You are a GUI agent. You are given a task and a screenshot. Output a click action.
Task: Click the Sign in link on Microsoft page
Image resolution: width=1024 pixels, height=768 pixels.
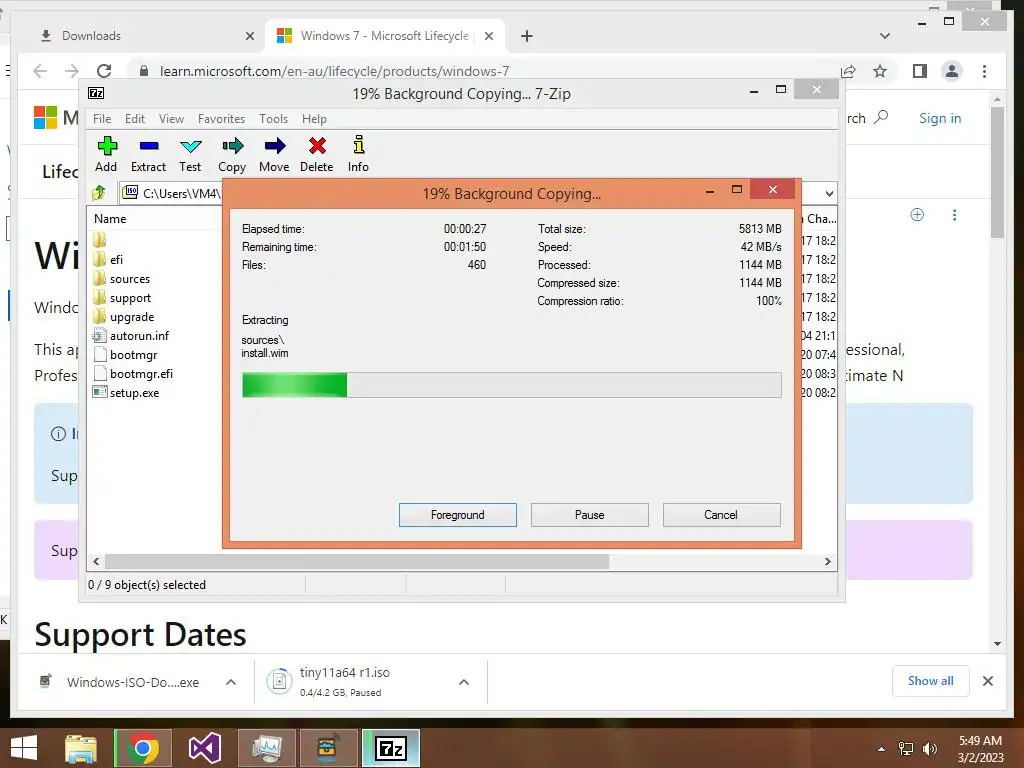click(x=940, y=118)
